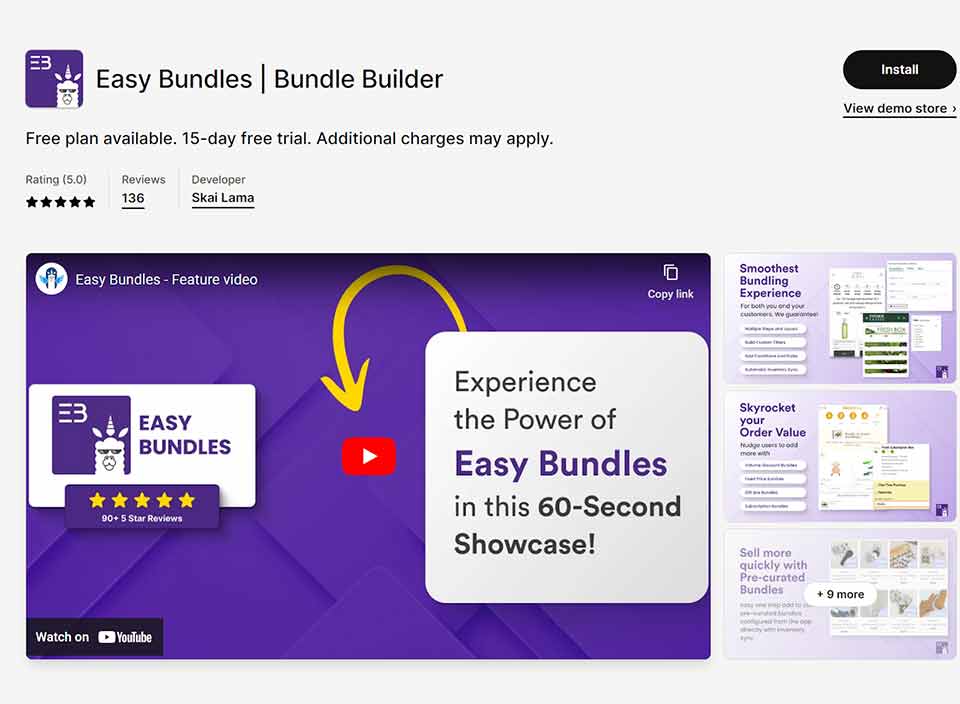Viewport: 960px width, 704px height.
Task: Open the 136 reviews link
Action: 133,198
